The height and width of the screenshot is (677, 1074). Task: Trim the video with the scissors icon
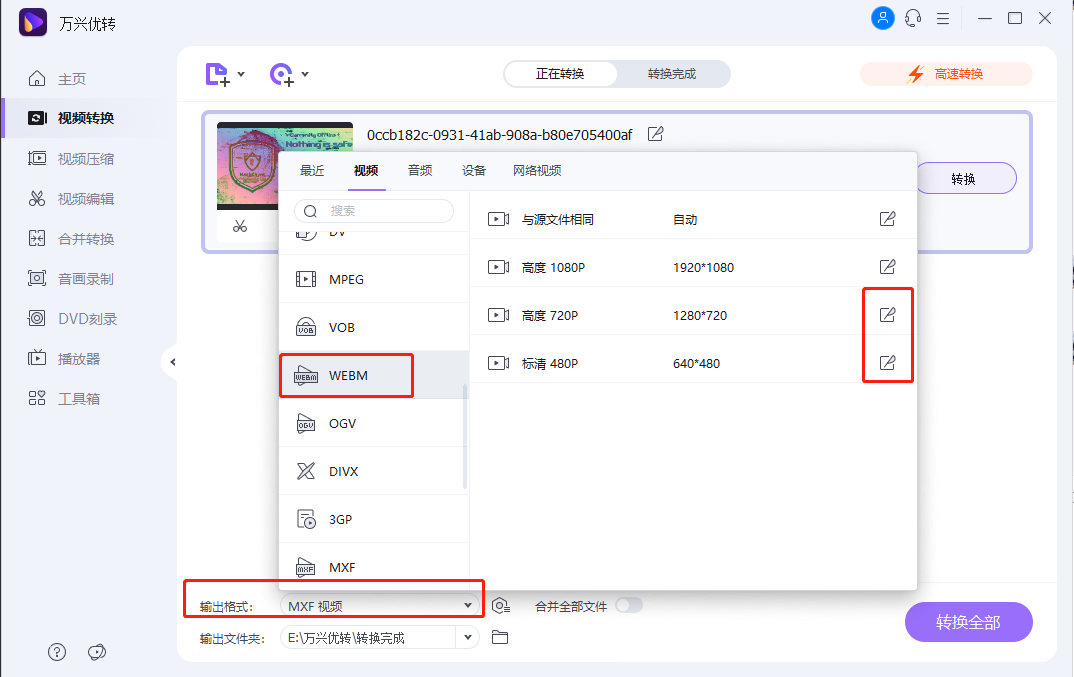[x=240, y=226]
